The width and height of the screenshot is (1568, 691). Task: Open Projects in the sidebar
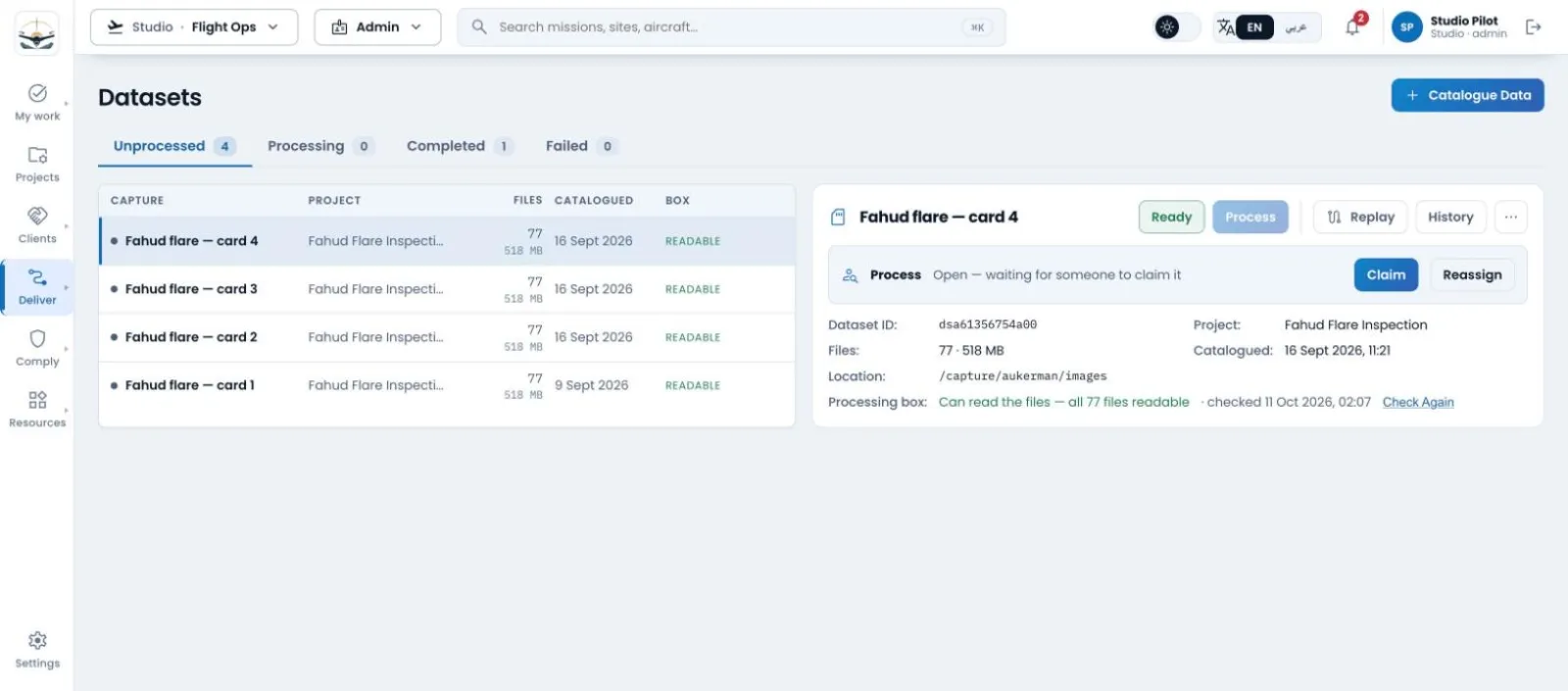point(37,164)
